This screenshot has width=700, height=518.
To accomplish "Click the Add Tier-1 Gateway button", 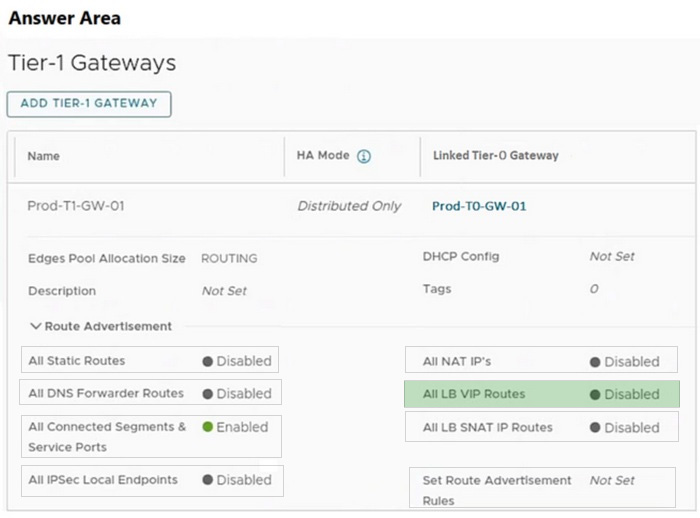I will pyautogui.click(x=89, y=104).
